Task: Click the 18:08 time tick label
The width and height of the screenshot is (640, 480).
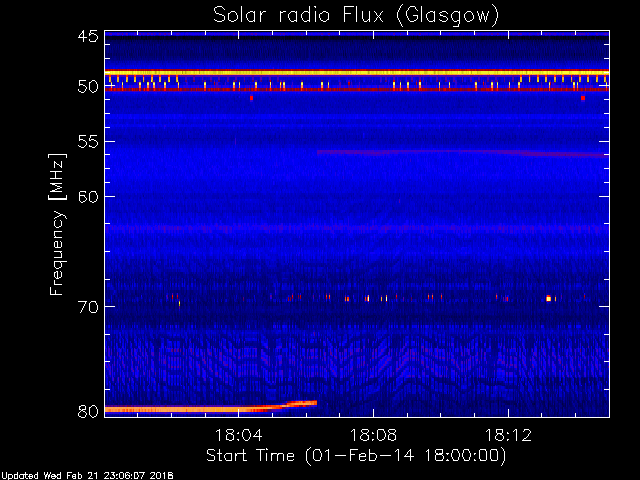Action: [x=373, y=435]
